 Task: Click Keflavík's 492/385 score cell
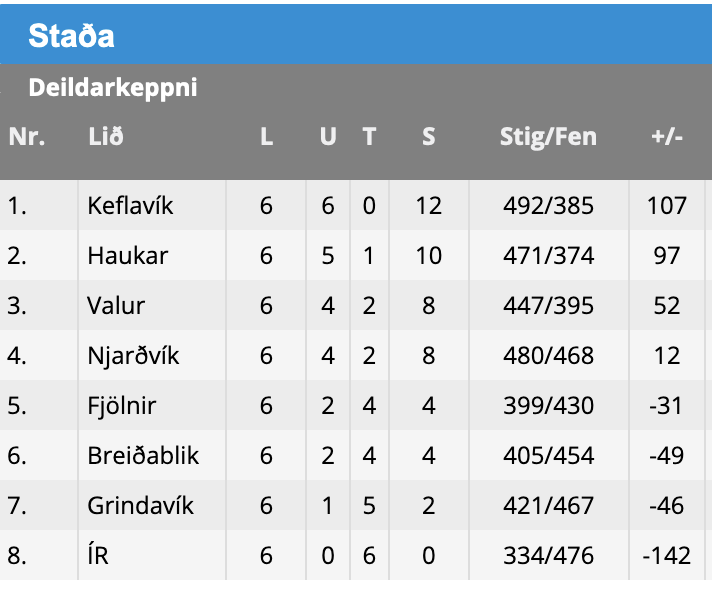click(x=548, y=206)
